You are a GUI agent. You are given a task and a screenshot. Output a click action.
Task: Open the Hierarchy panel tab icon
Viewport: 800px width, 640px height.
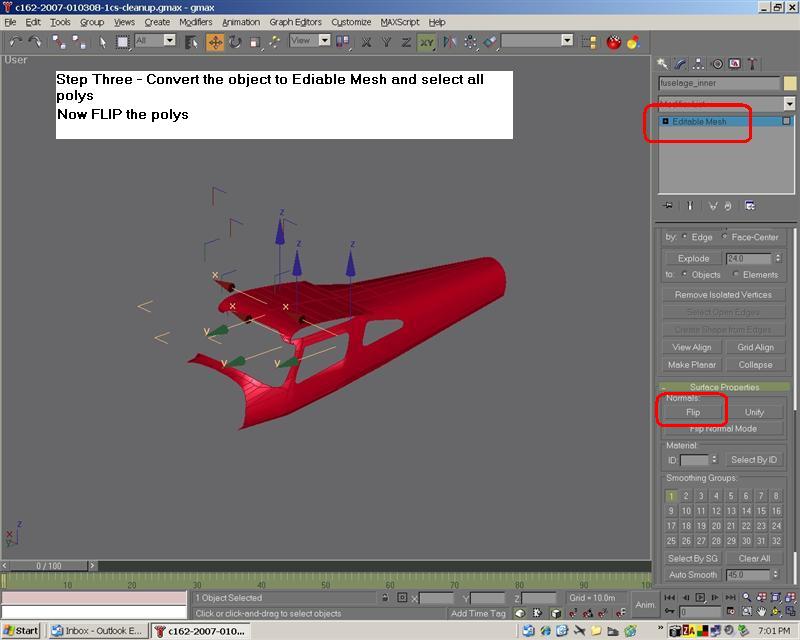click(x=698, y=64)
